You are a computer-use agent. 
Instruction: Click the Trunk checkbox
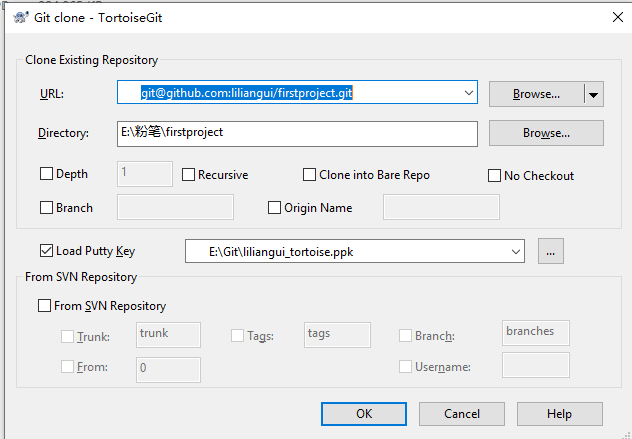tap(67, 336)
